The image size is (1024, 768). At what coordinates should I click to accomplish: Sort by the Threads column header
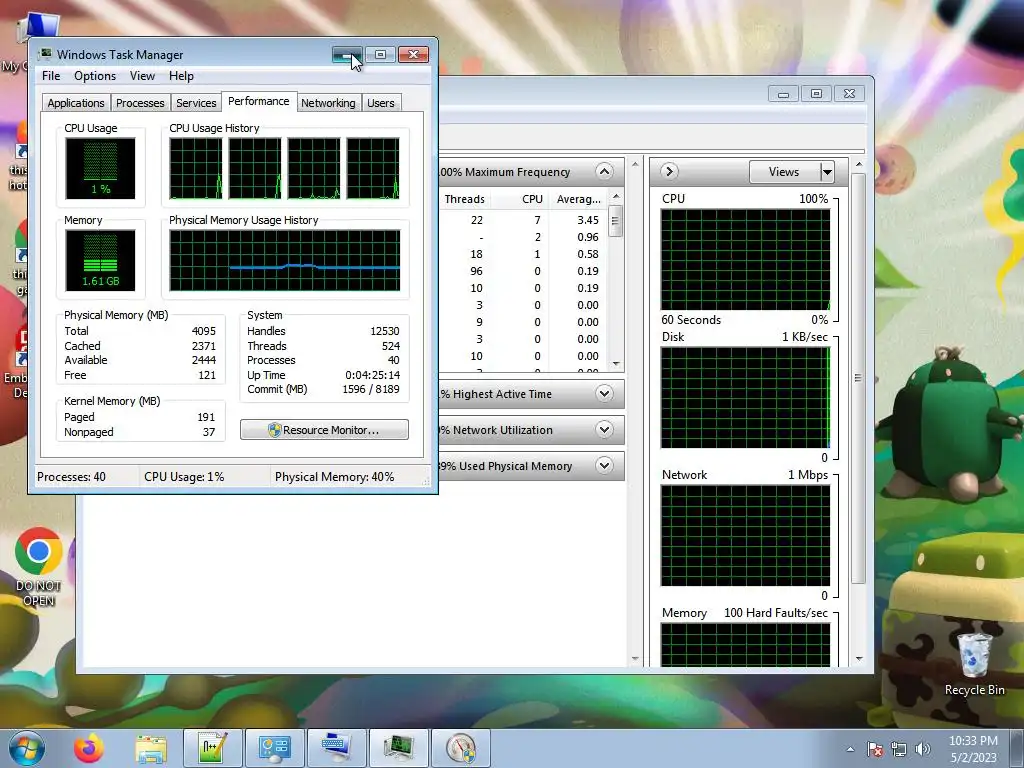(464, 199)
